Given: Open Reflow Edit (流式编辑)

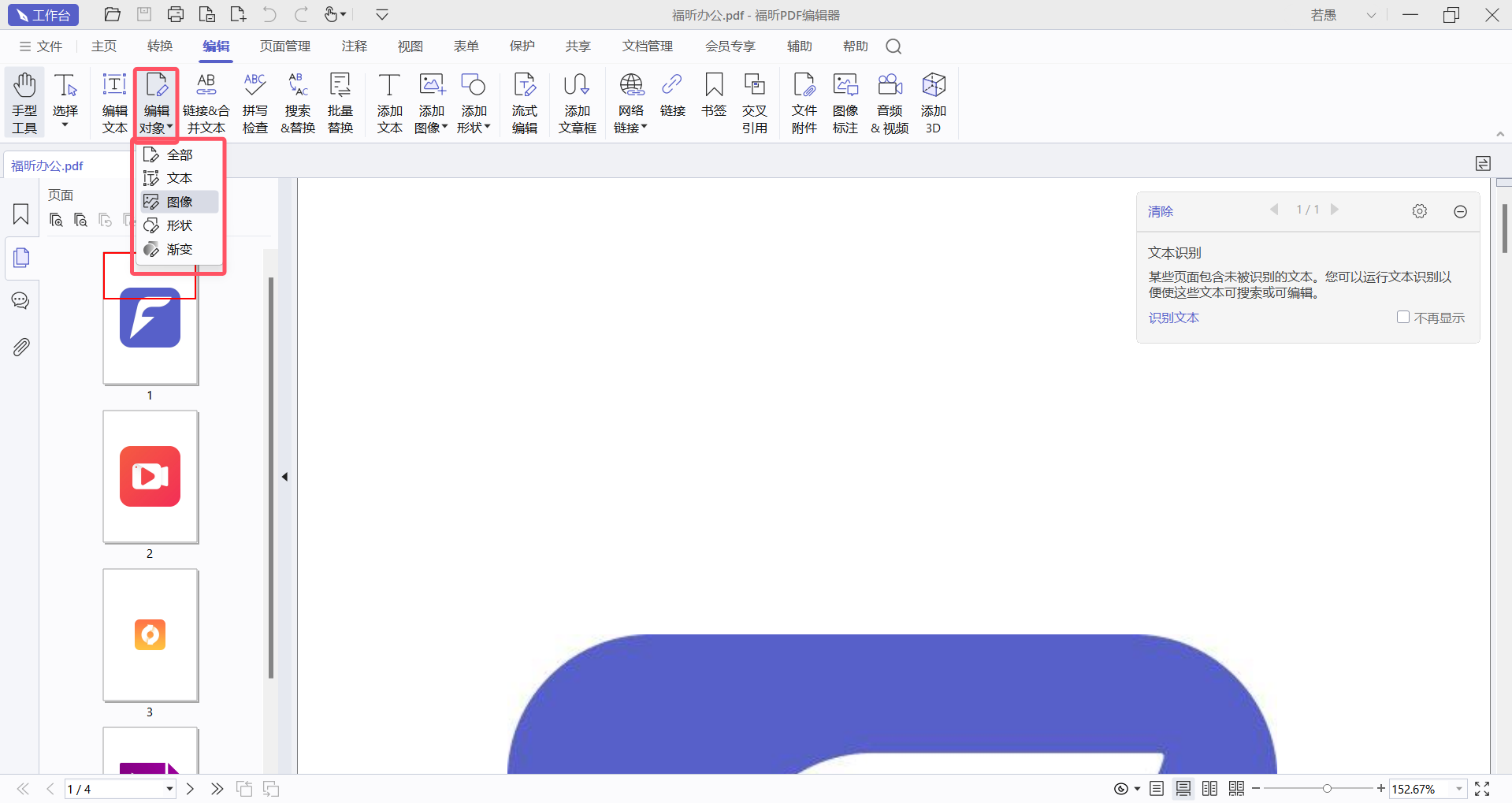Looking at the screenshot, I should (x=525, y=103).
